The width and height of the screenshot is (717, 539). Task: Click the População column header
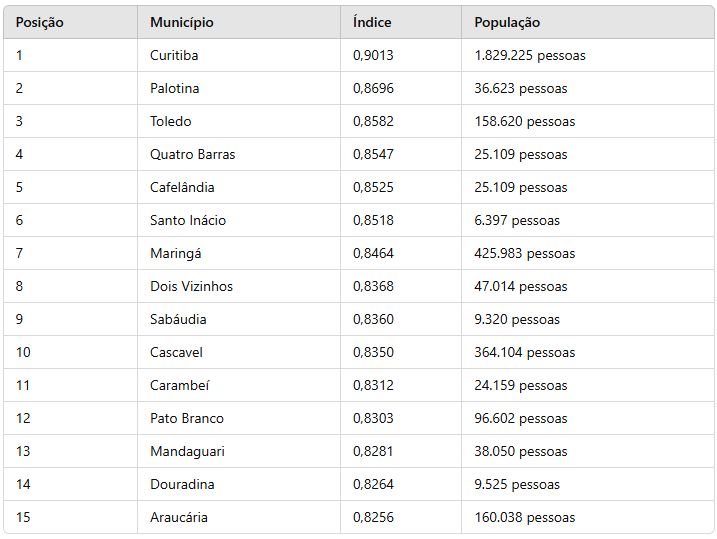point(507,22)
